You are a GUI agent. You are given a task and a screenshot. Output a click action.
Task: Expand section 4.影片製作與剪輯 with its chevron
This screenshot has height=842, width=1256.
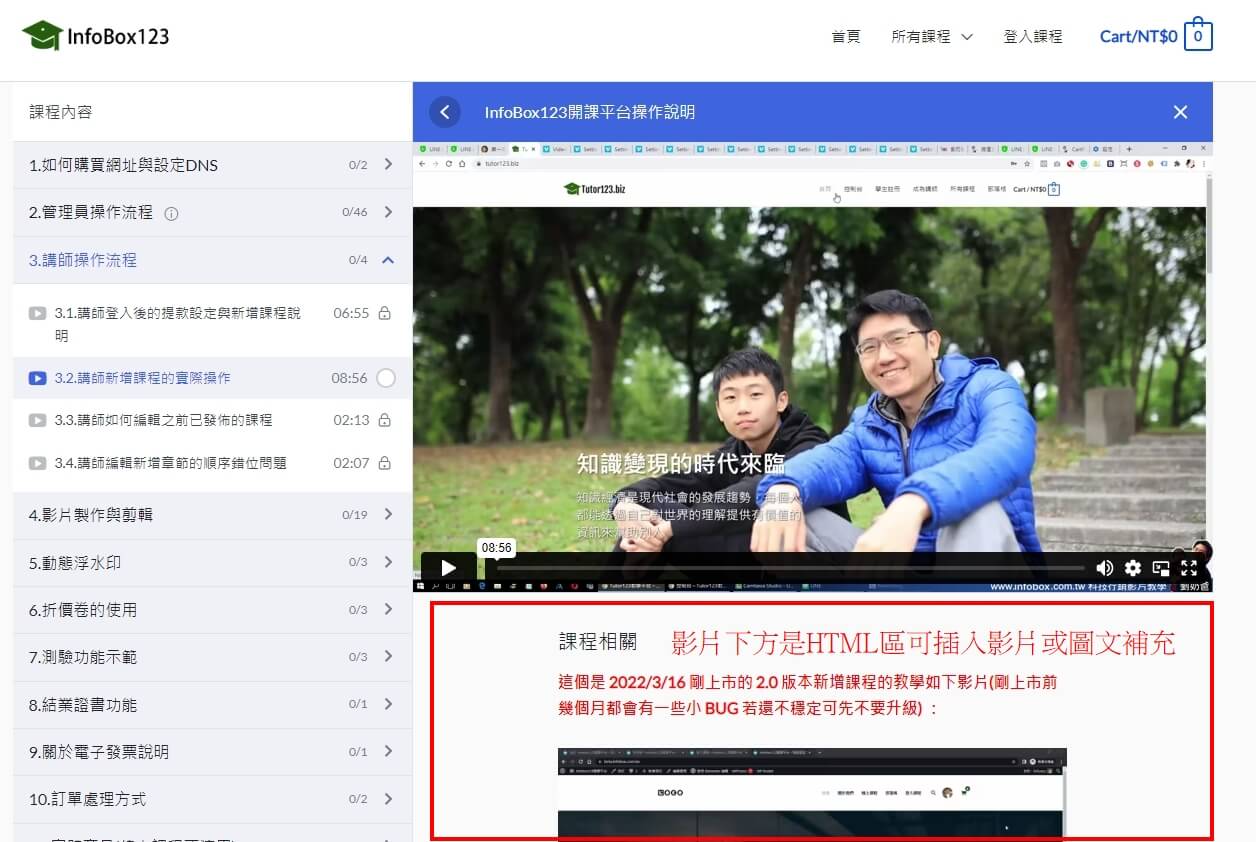pos(388,515)
